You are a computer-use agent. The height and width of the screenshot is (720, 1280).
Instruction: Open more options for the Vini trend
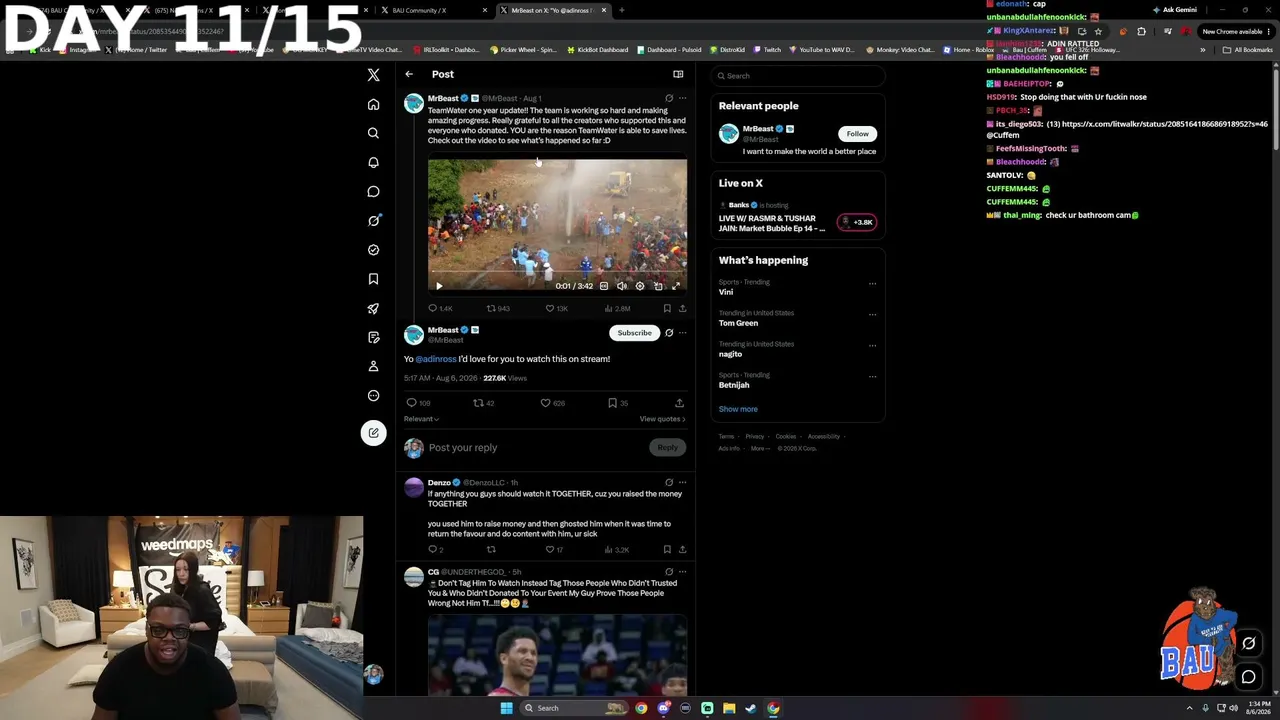872,284
